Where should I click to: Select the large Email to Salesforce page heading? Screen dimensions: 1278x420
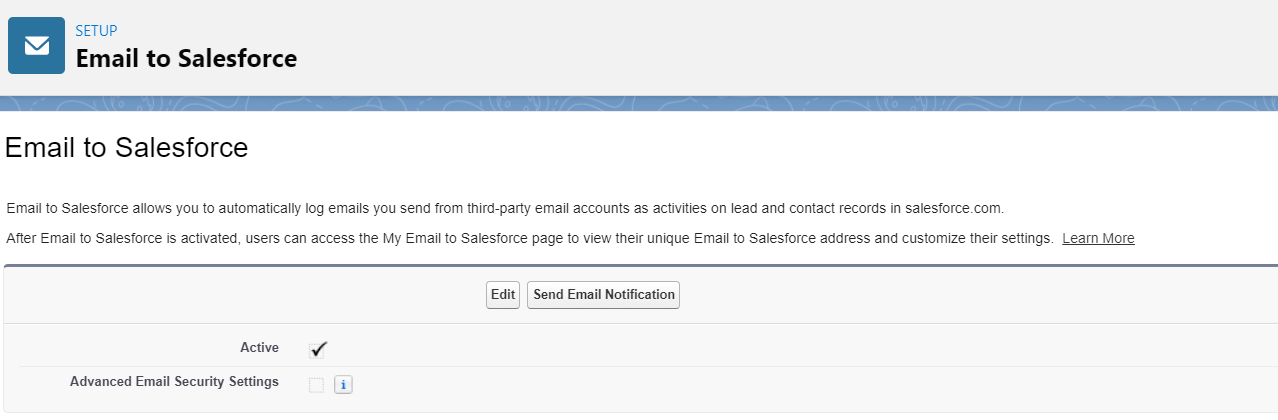click(126, 148)
